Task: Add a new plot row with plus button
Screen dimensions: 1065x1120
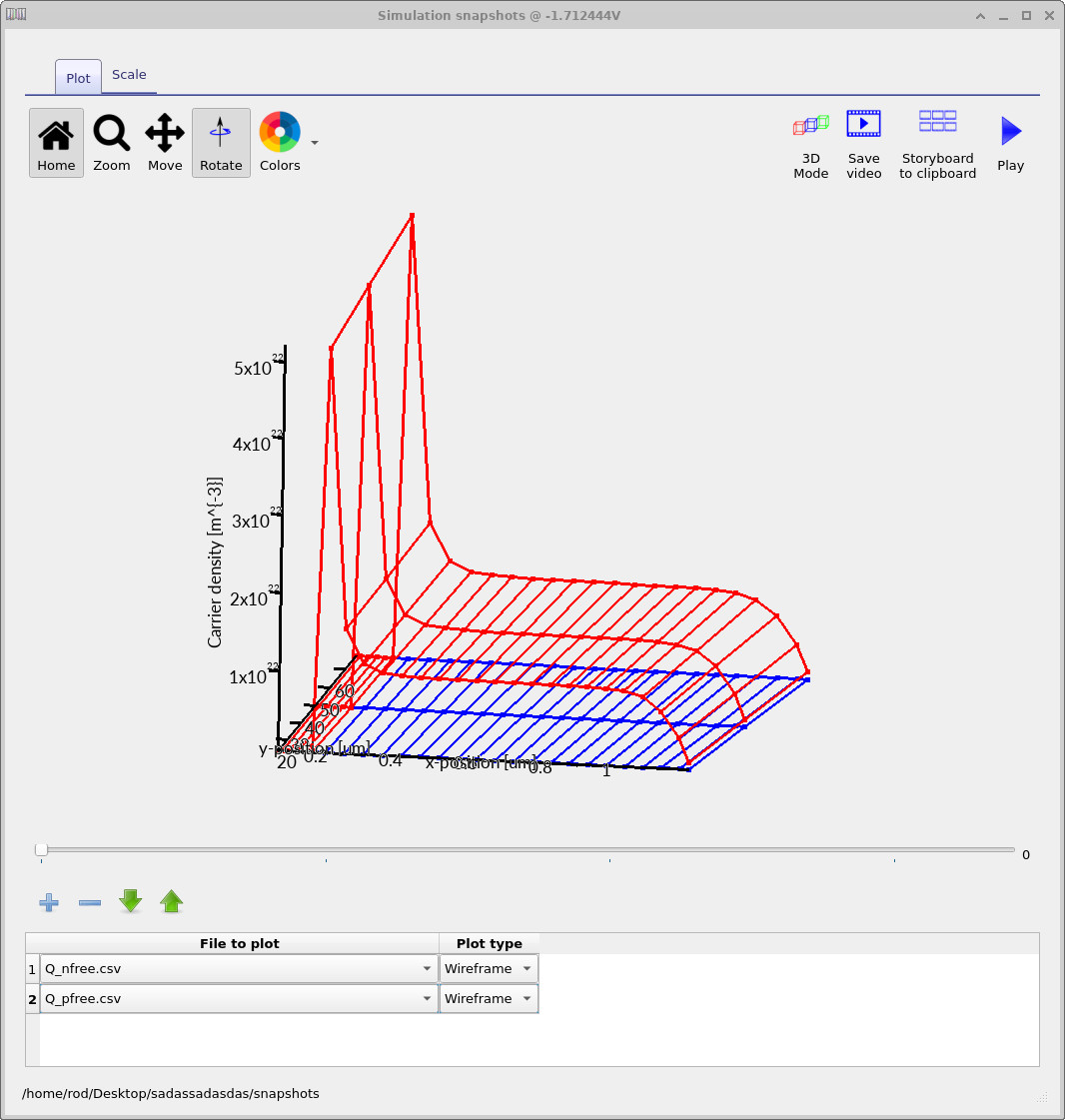Action: tap(48, 902)
